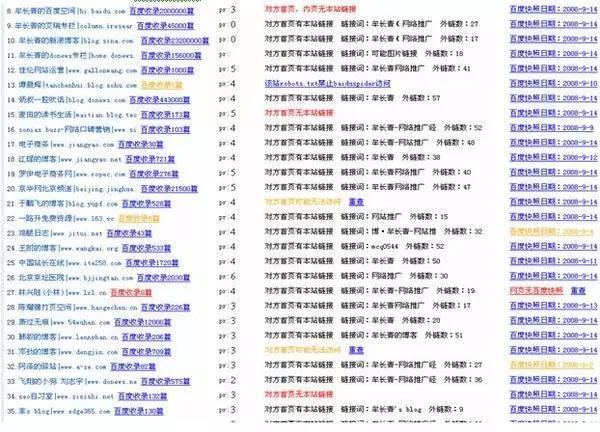Open row 23 www.jitui.net site link
The image size is (600, 432).
click(x=60, y=233)
